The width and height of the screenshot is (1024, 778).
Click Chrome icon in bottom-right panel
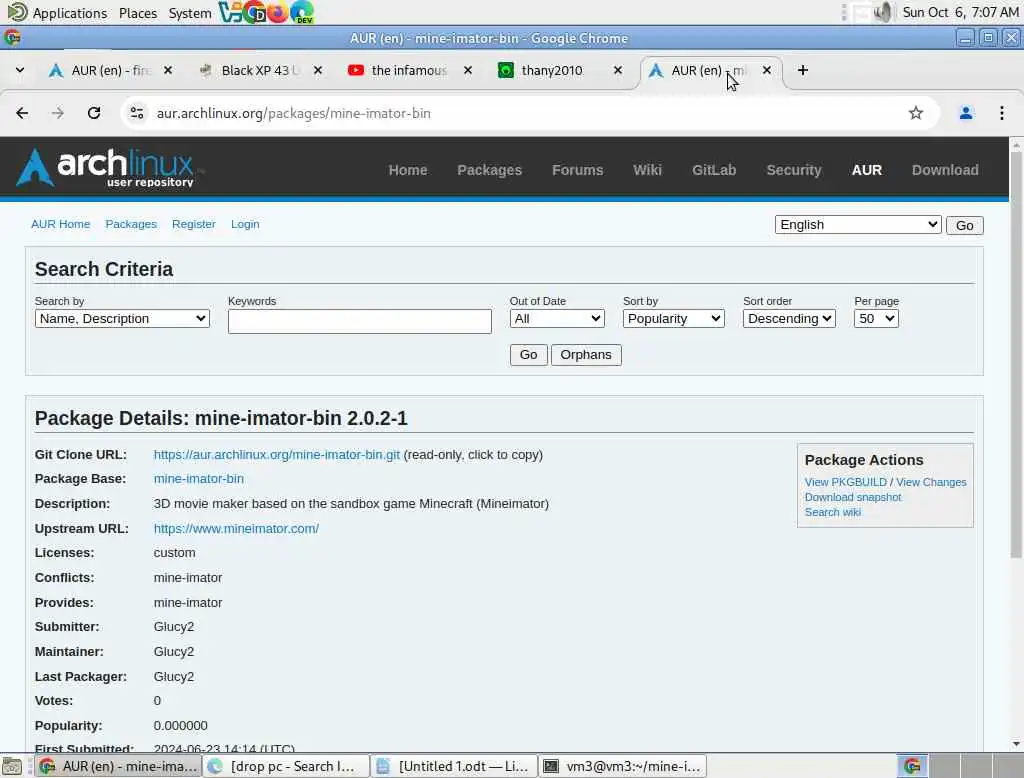[912, 766]
